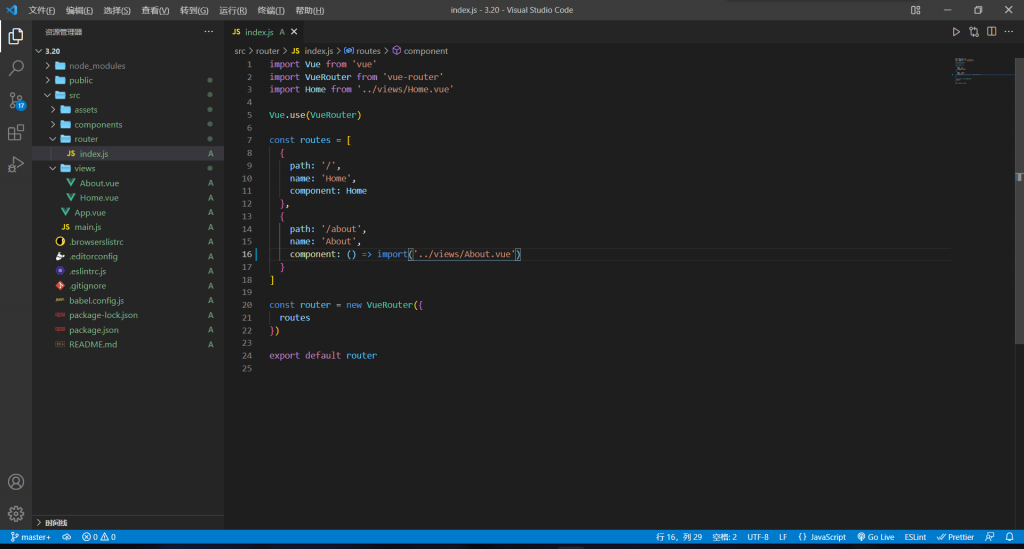Open Run and Debug view
The image size is (1024, 549).
point(16,164)
